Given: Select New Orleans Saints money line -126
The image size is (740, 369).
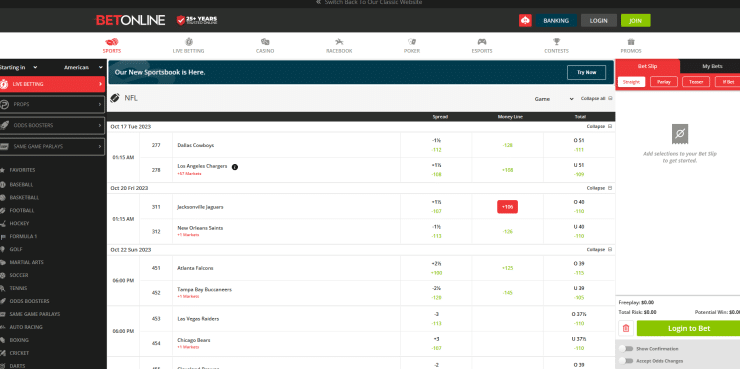Looking at the screenshot, I should coord(507,231).
